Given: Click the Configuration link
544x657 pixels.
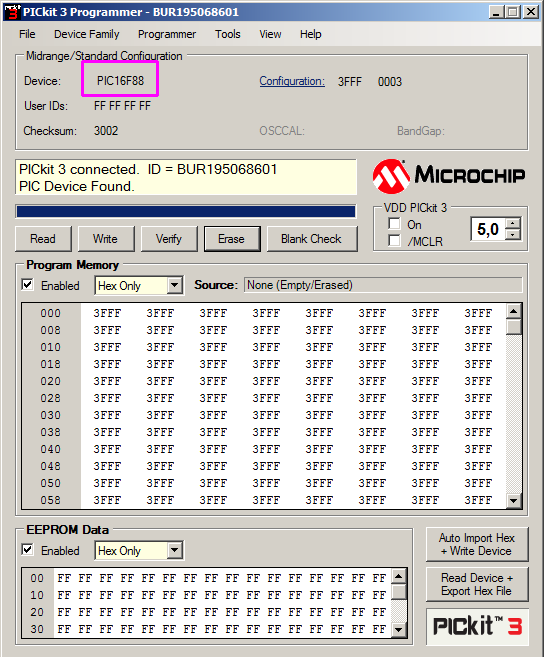Looking at the screenshot, I should (x=292, y=81).
